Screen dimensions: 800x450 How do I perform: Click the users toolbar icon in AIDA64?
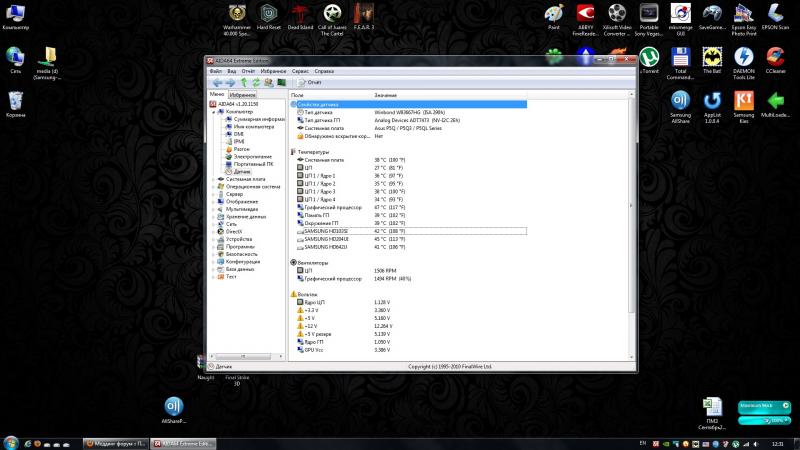(269, 82)
